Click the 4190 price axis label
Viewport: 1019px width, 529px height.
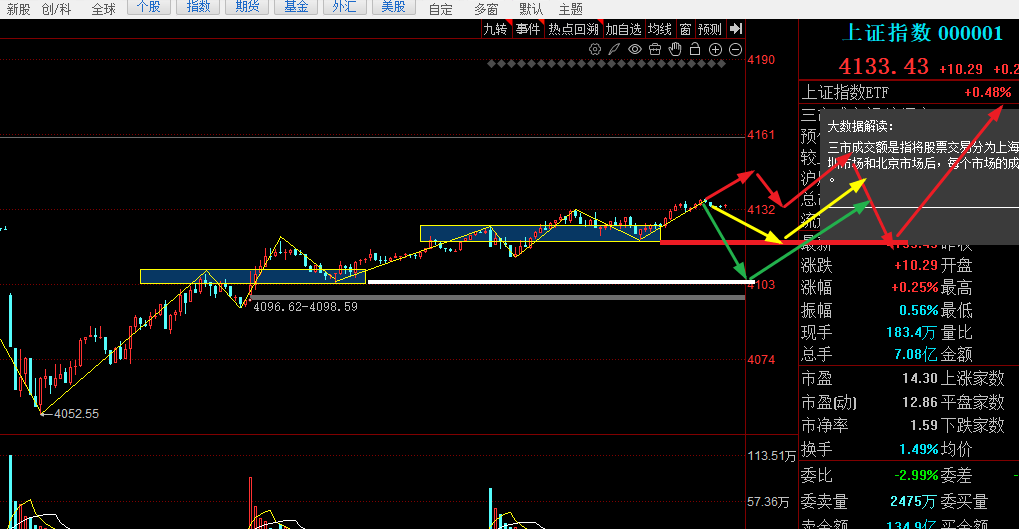click(x=761, y=60)
